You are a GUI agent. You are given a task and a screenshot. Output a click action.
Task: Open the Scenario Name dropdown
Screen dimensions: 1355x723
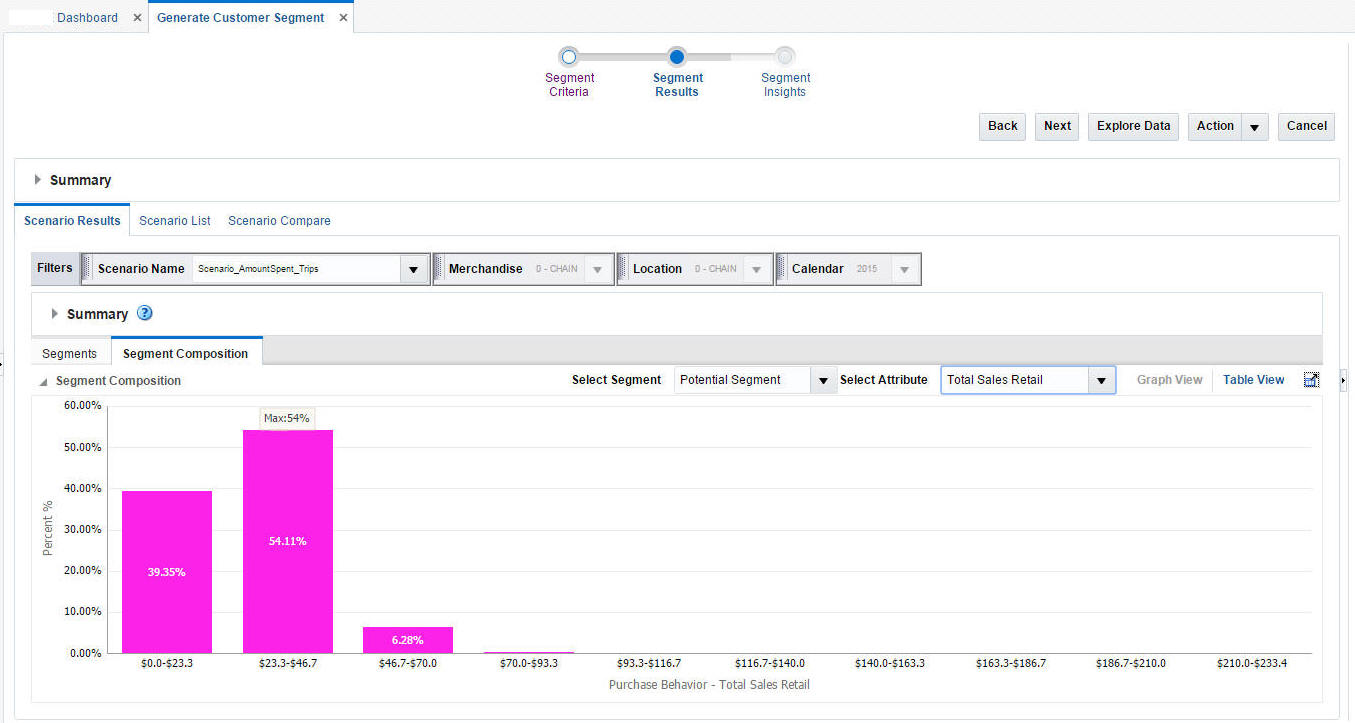[x=413, y=269]
